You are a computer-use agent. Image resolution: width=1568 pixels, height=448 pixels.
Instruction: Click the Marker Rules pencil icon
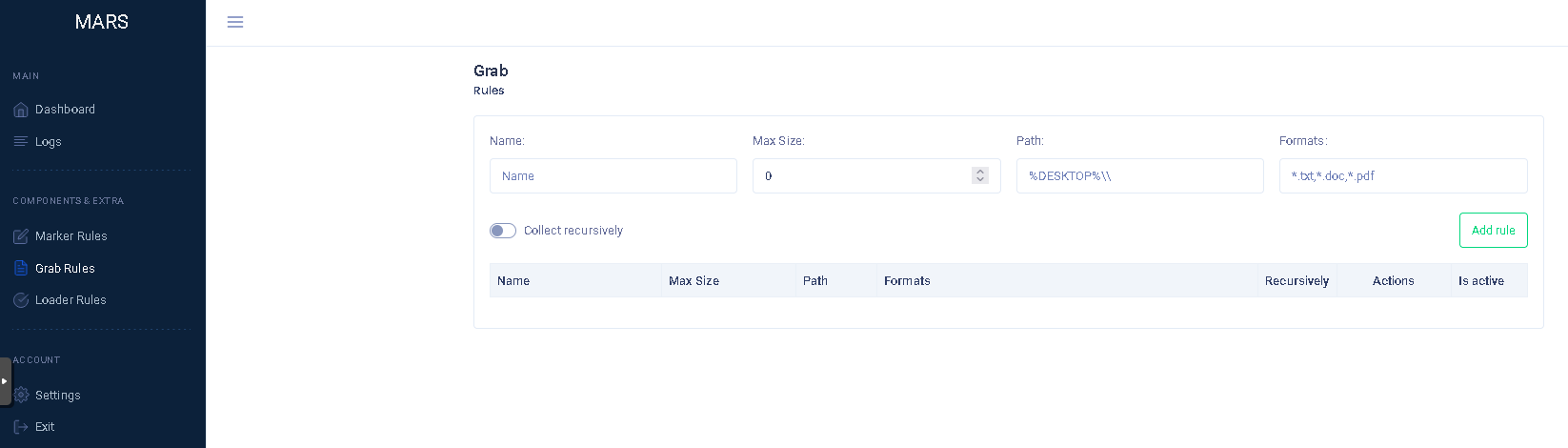point(21,236)
